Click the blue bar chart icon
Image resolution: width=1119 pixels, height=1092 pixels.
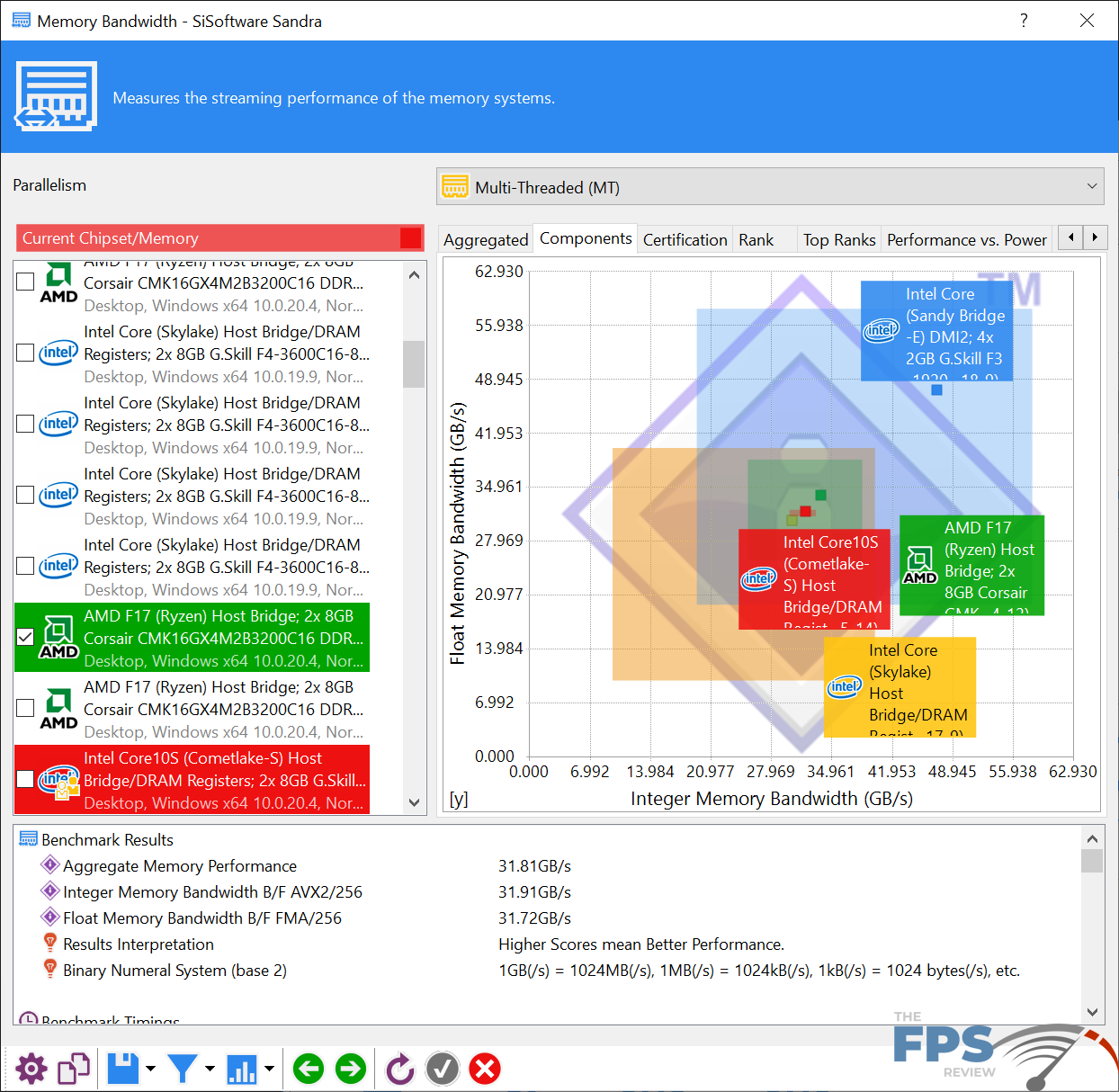(242, 1069)
